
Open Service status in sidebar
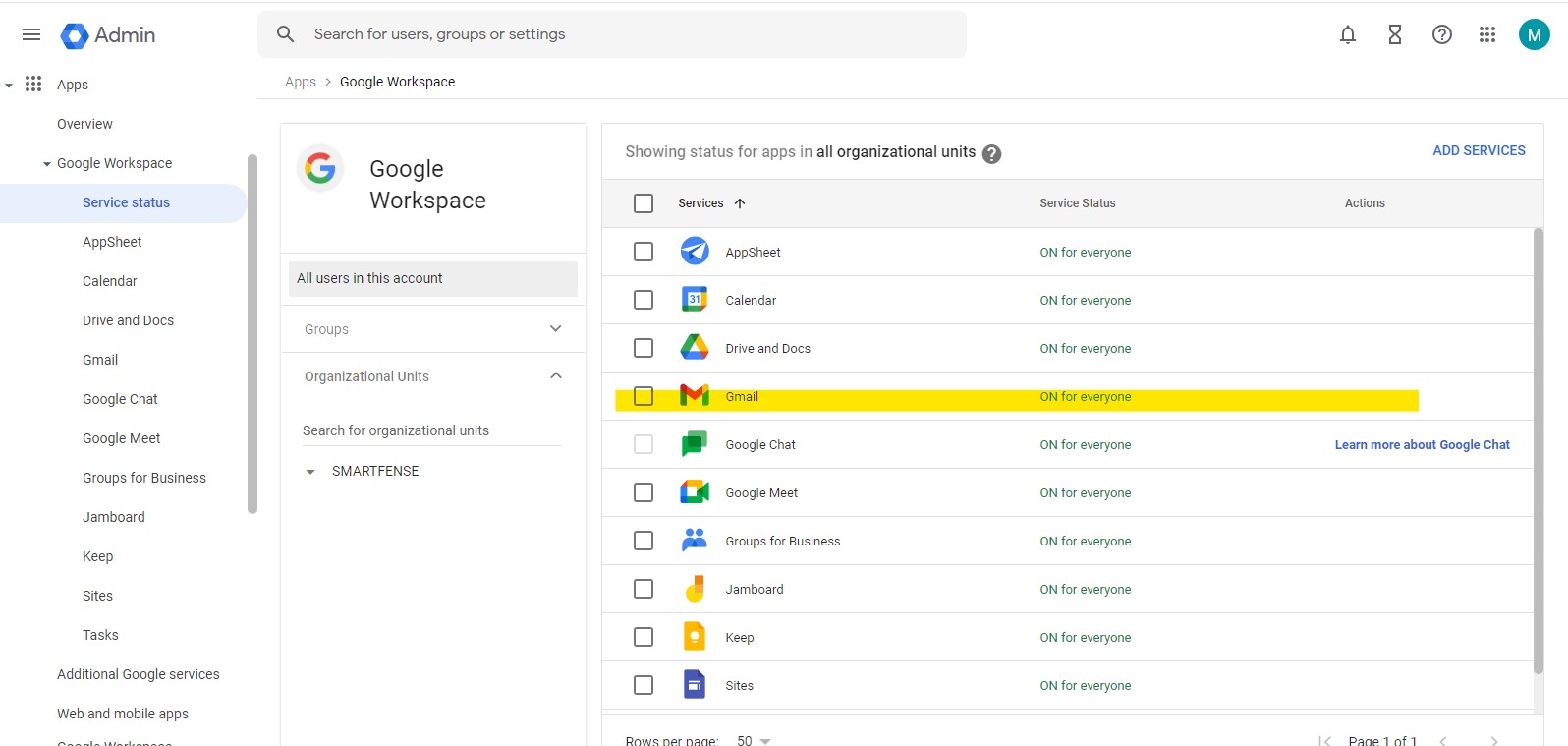click(126, 202)
